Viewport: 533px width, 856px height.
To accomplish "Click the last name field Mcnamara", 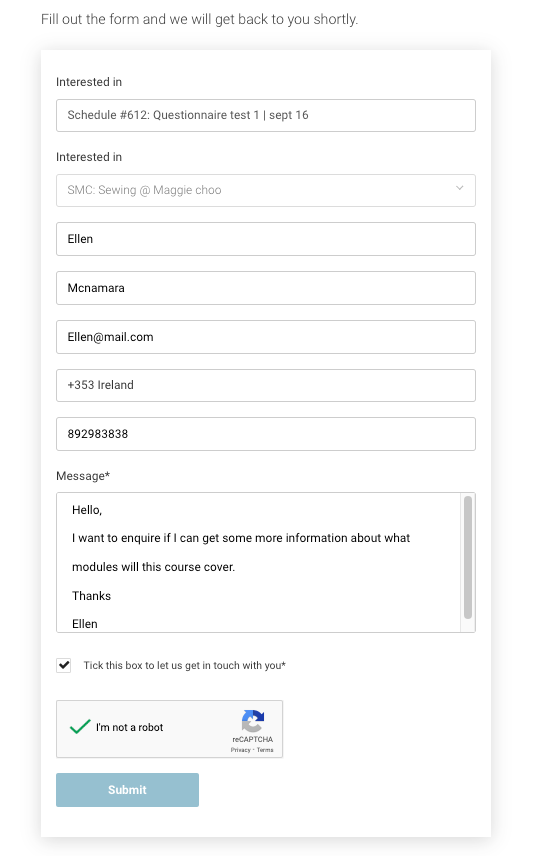I will pos(265,288).
